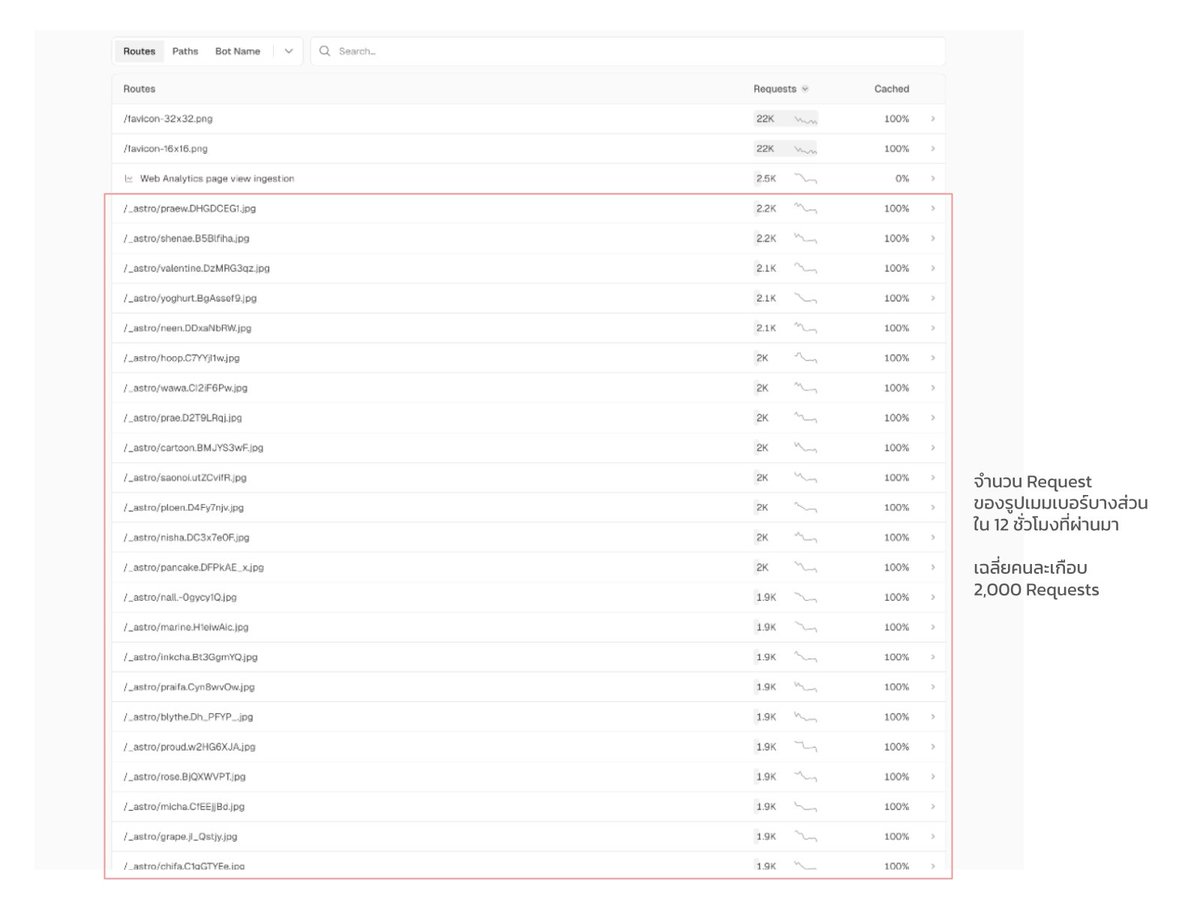Image resolution: width=1200 pixels, height=900 pixels.
Task: Open the /_astro/grape.jl_Qstjy.jpg route
Action: 180,837
